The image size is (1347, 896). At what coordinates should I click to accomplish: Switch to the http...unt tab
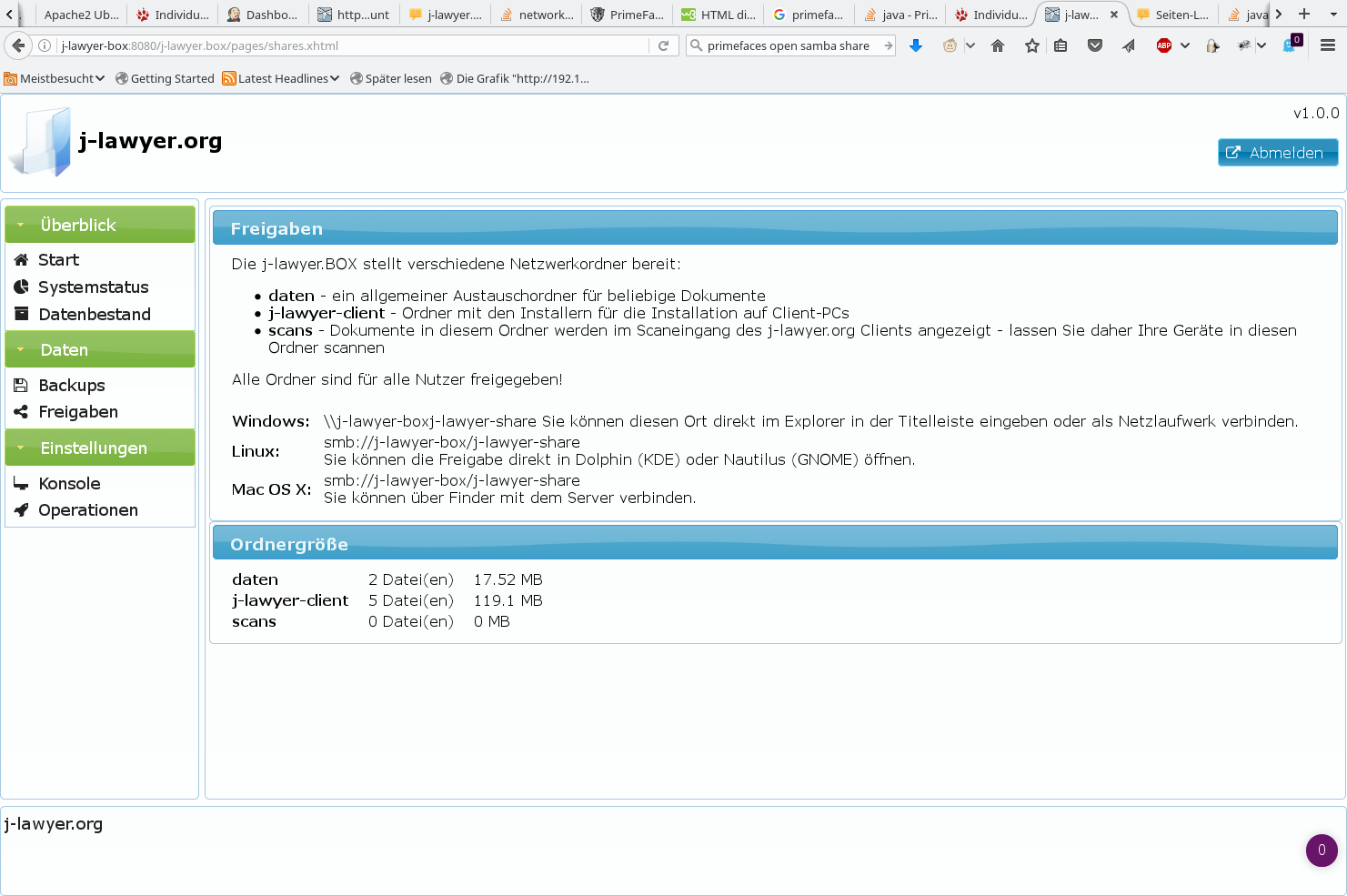[x=354, y=15]
